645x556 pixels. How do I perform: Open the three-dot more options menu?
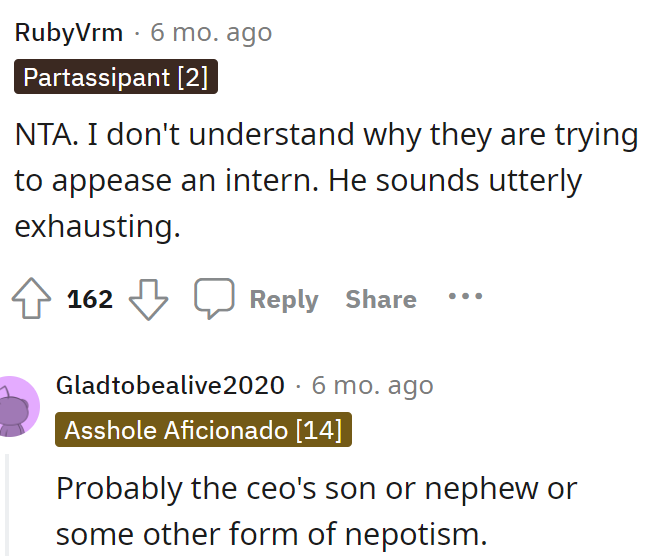click(x=465, y=297)
